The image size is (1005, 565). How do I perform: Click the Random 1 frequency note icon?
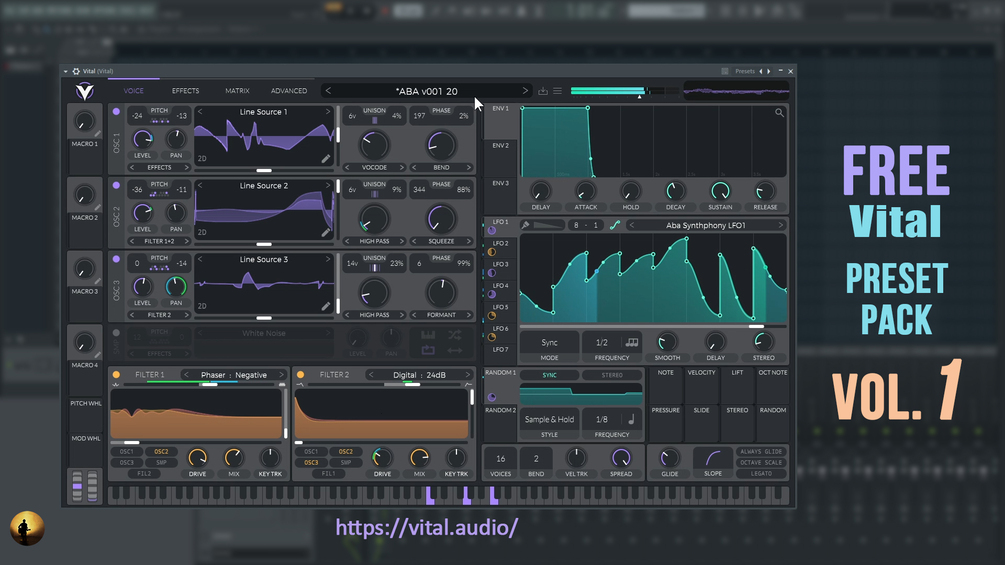click(631, 419)
